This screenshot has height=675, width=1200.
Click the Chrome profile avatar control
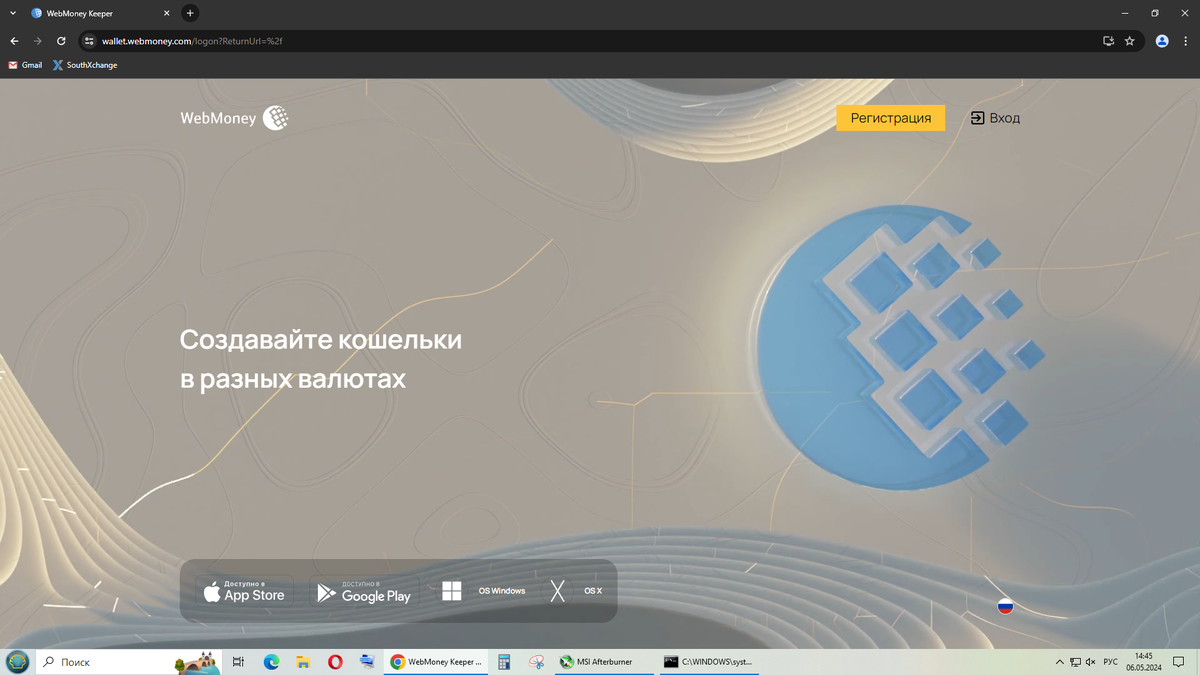1161,41
